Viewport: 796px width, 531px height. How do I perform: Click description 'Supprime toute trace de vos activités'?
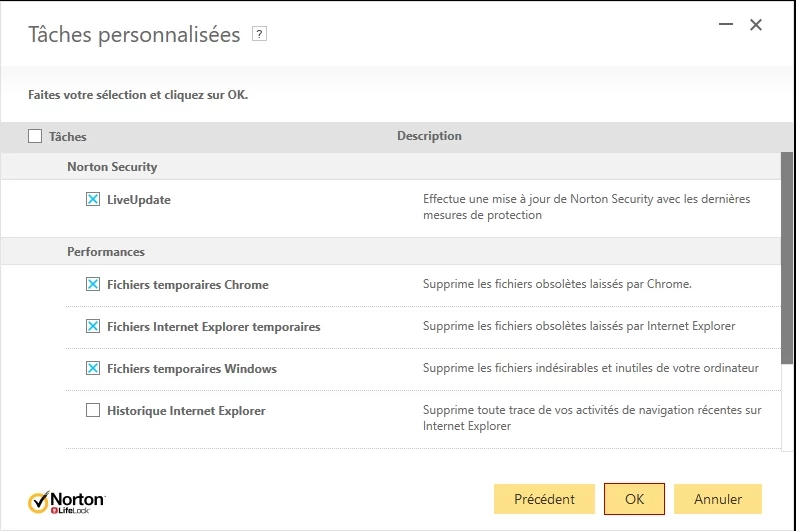pos(592,417)
